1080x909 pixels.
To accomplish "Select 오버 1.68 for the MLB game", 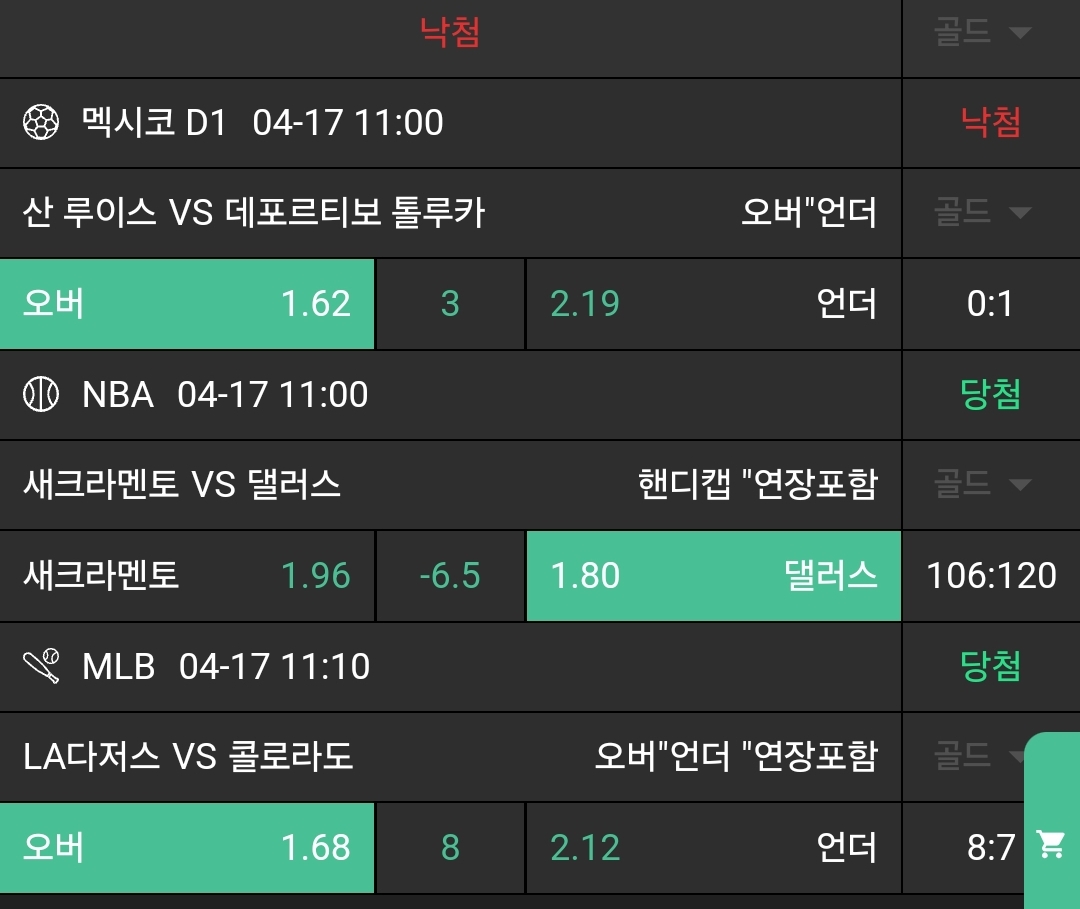I will 187,848.
